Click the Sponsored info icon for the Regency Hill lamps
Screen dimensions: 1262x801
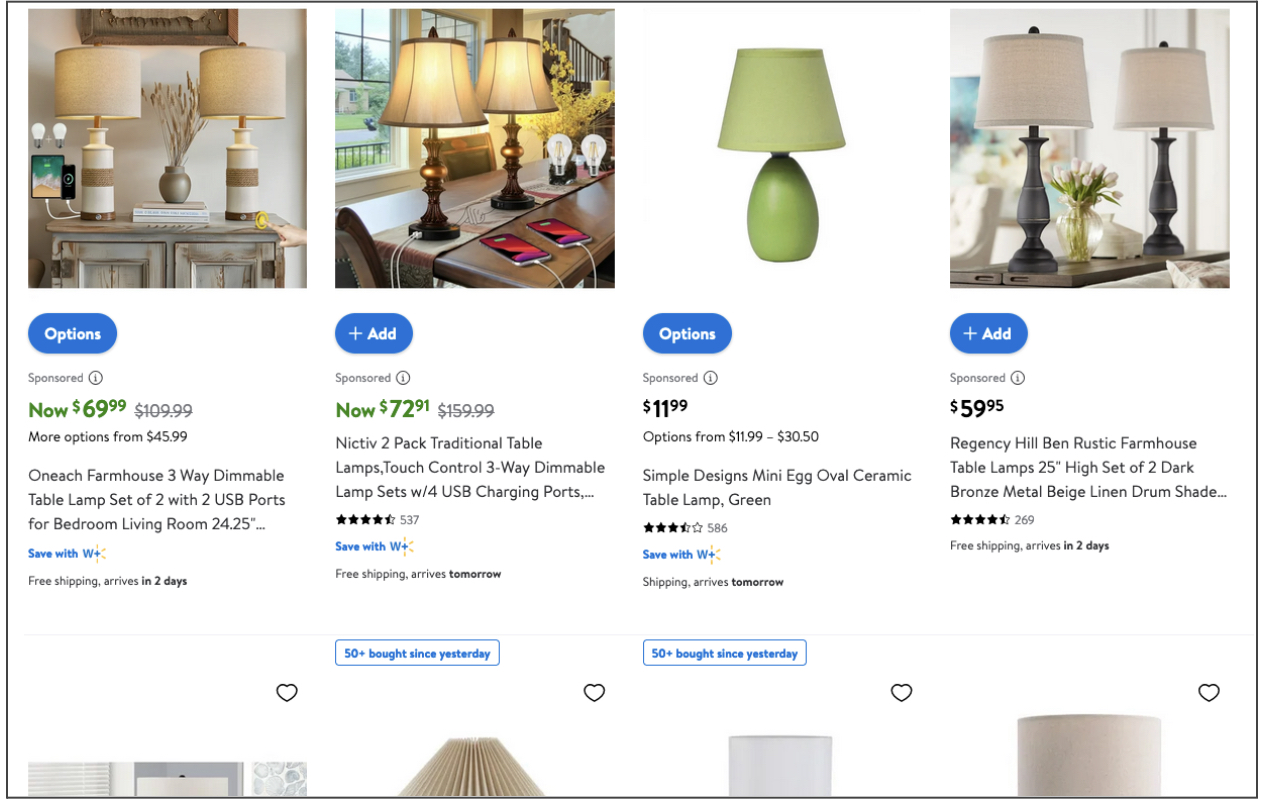(x=1017, y=378)
